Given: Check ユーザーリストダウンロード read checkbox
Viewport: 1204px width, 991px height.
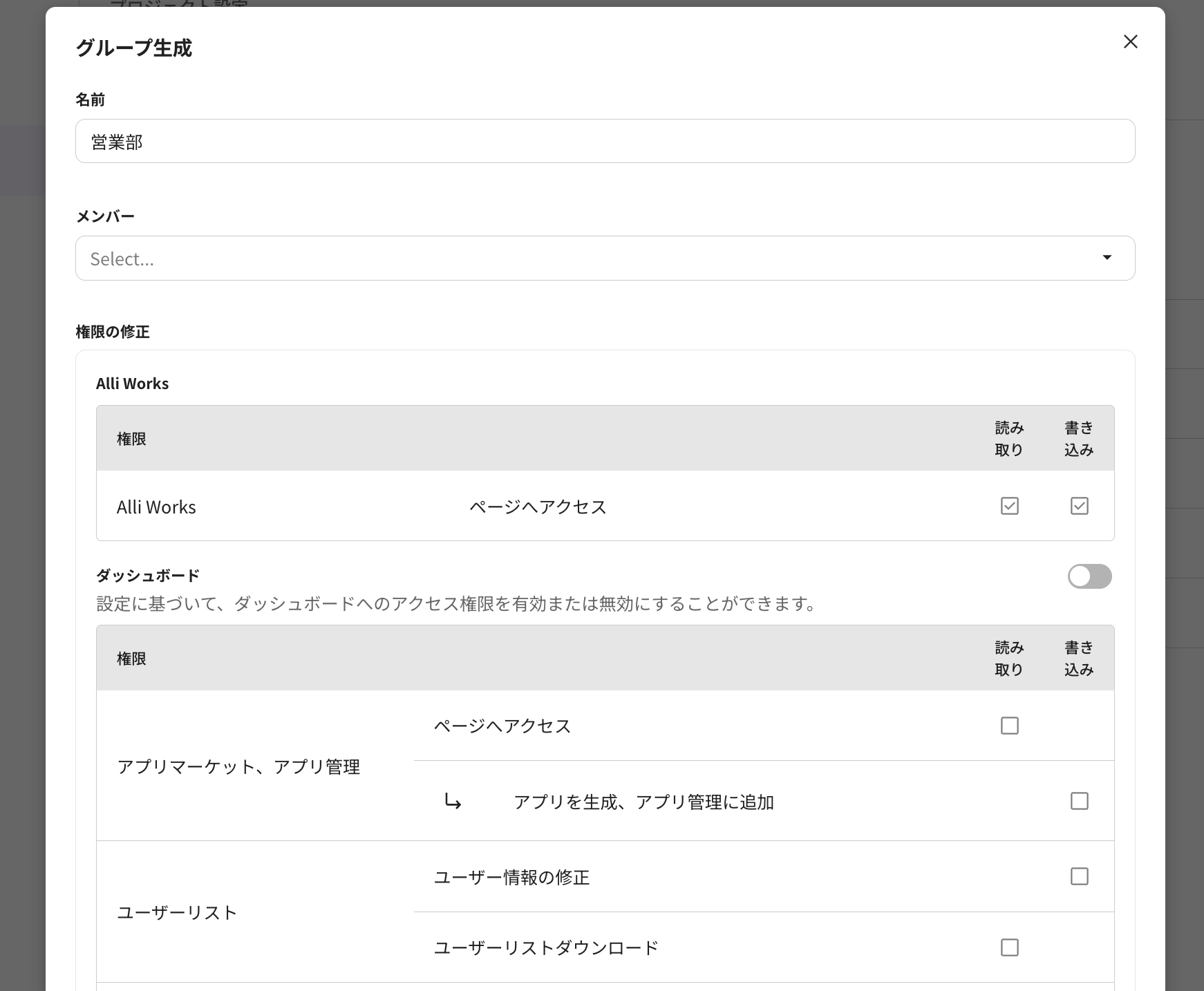Looking at the screenshot, I should pos(1009,947).
